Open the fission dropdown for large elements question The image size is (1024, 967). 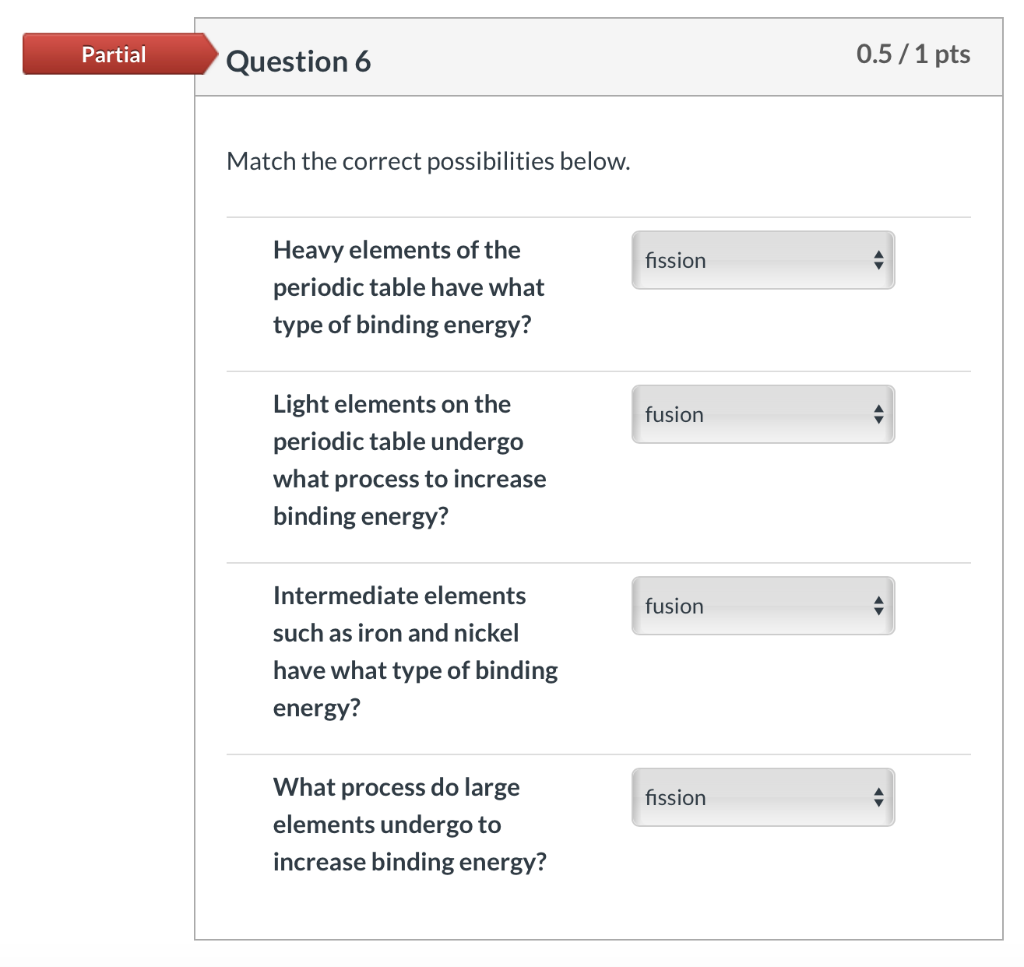pos(760,797)
